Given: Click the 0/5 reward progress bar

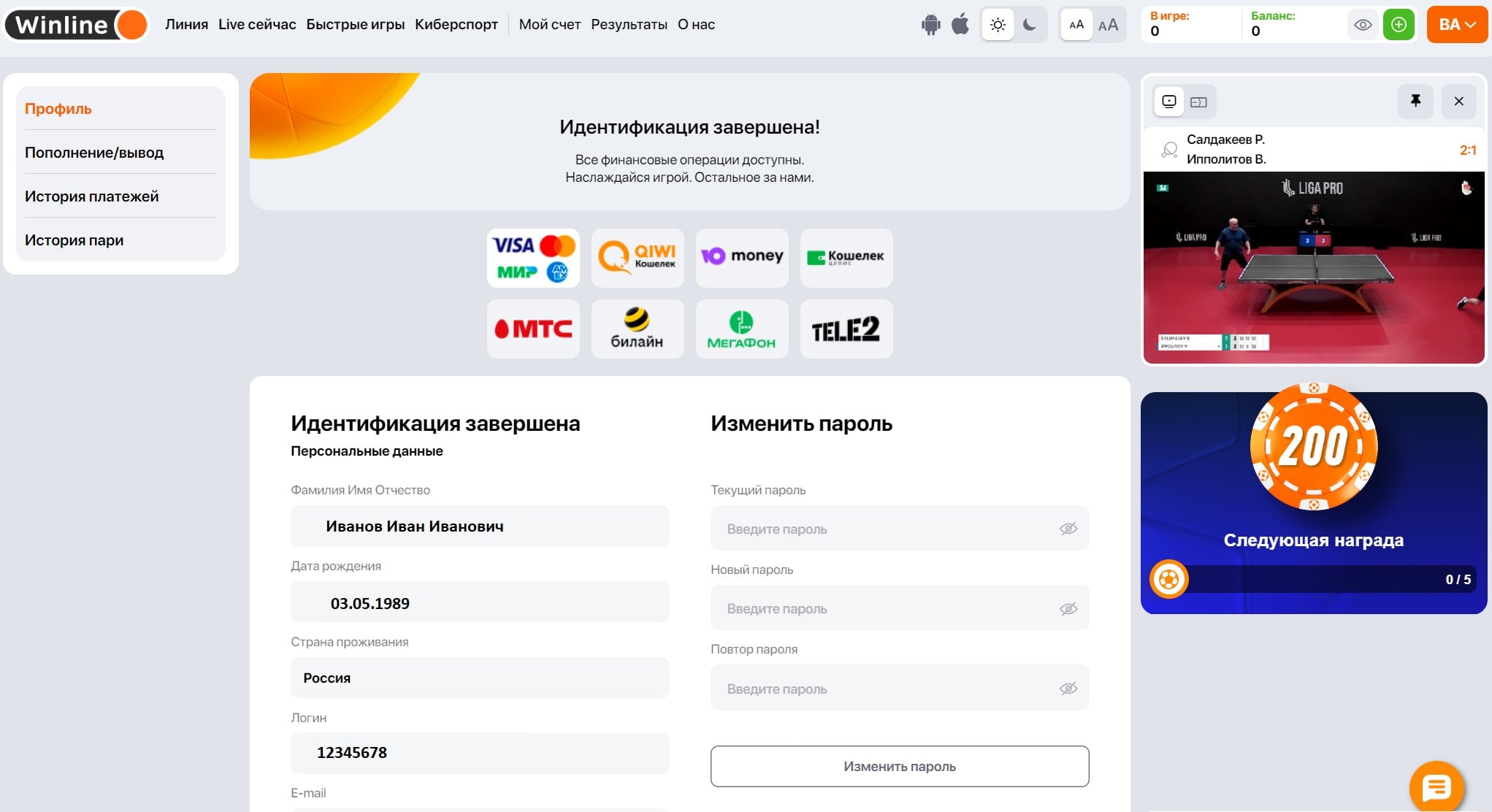Looking at the screenshot, I should click(x=1315, y=580).
